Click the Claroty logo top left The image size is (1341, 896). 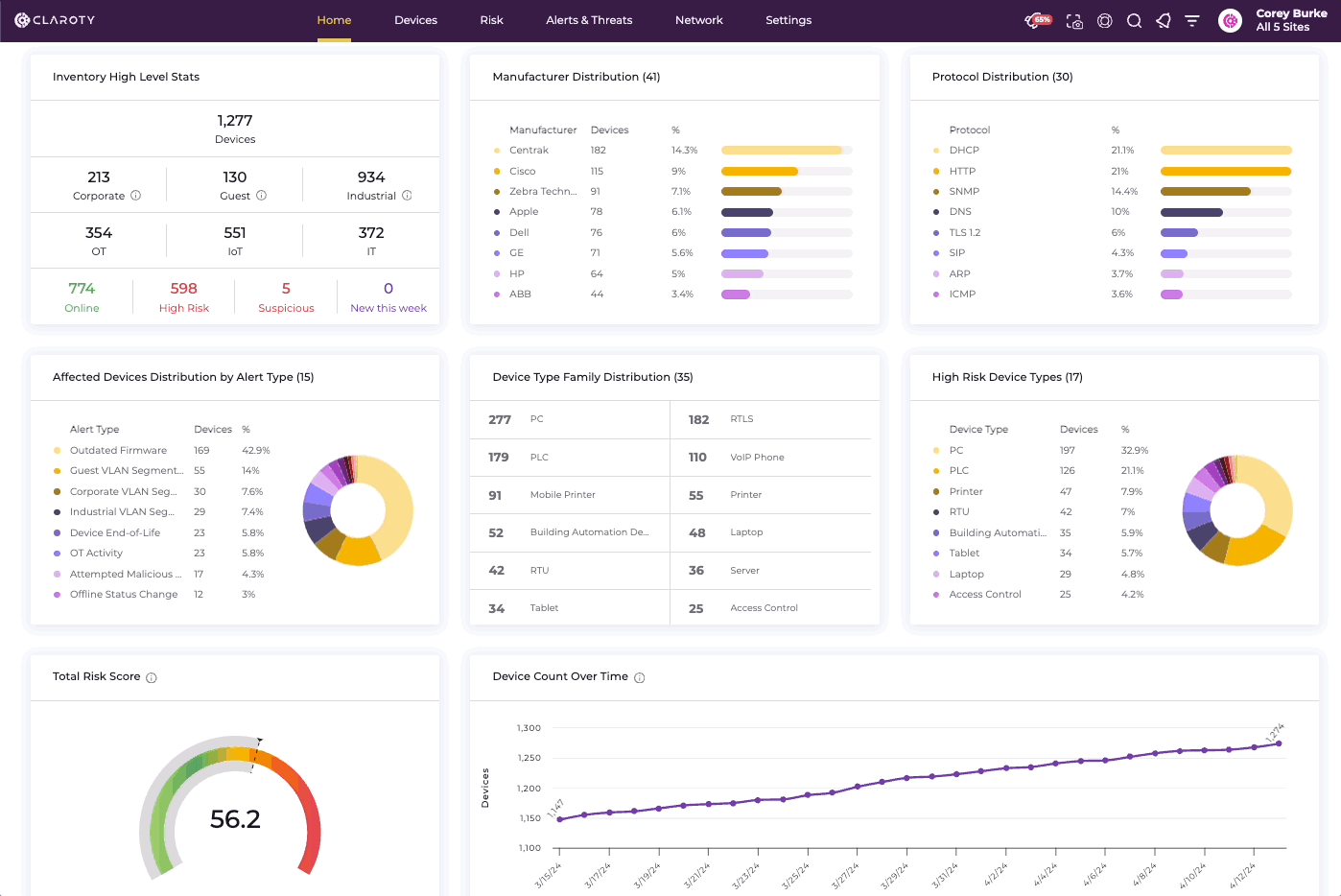[54, 19]
